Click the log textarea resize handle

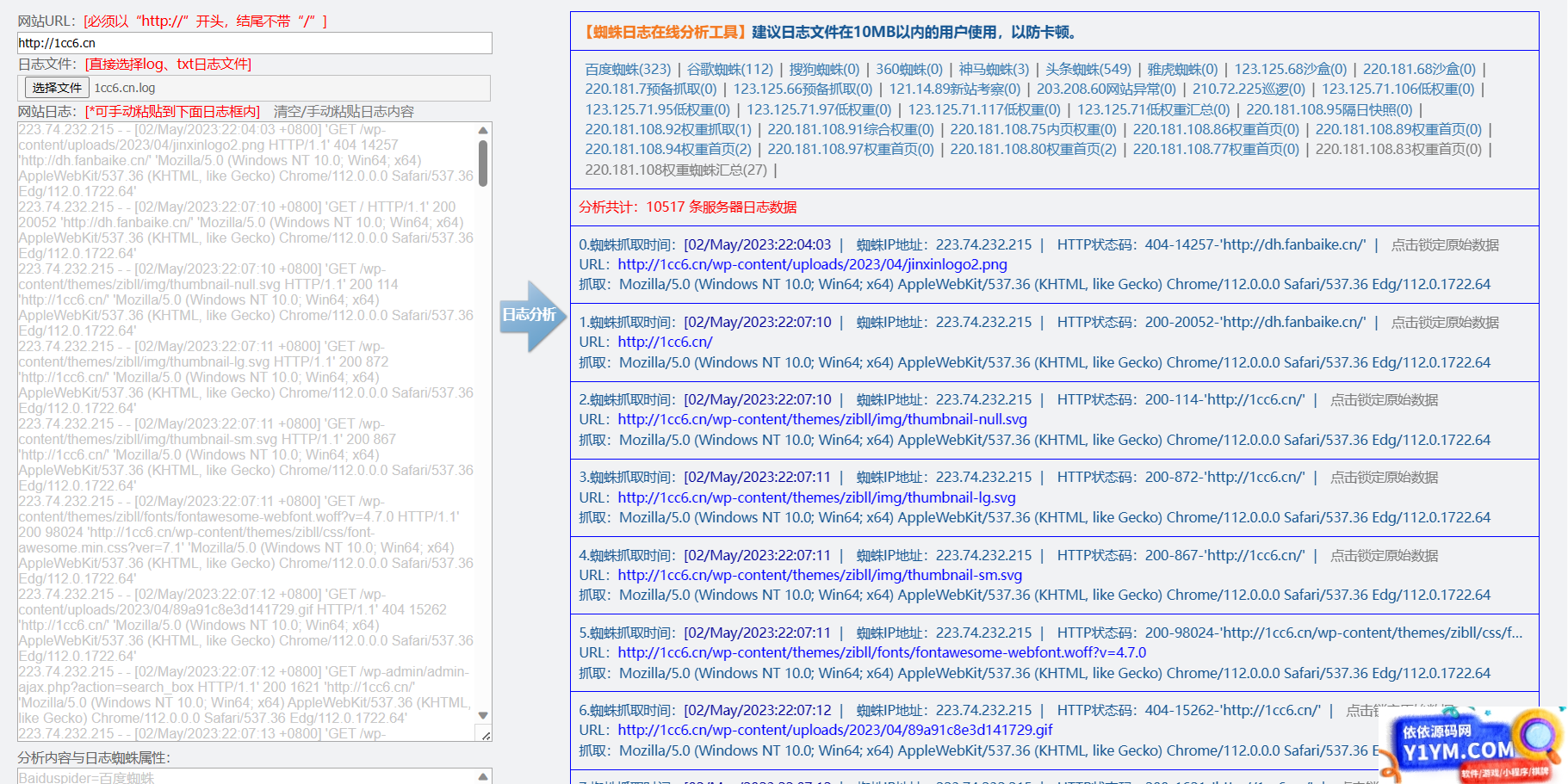pyautogui.click(x=485, y=734)
